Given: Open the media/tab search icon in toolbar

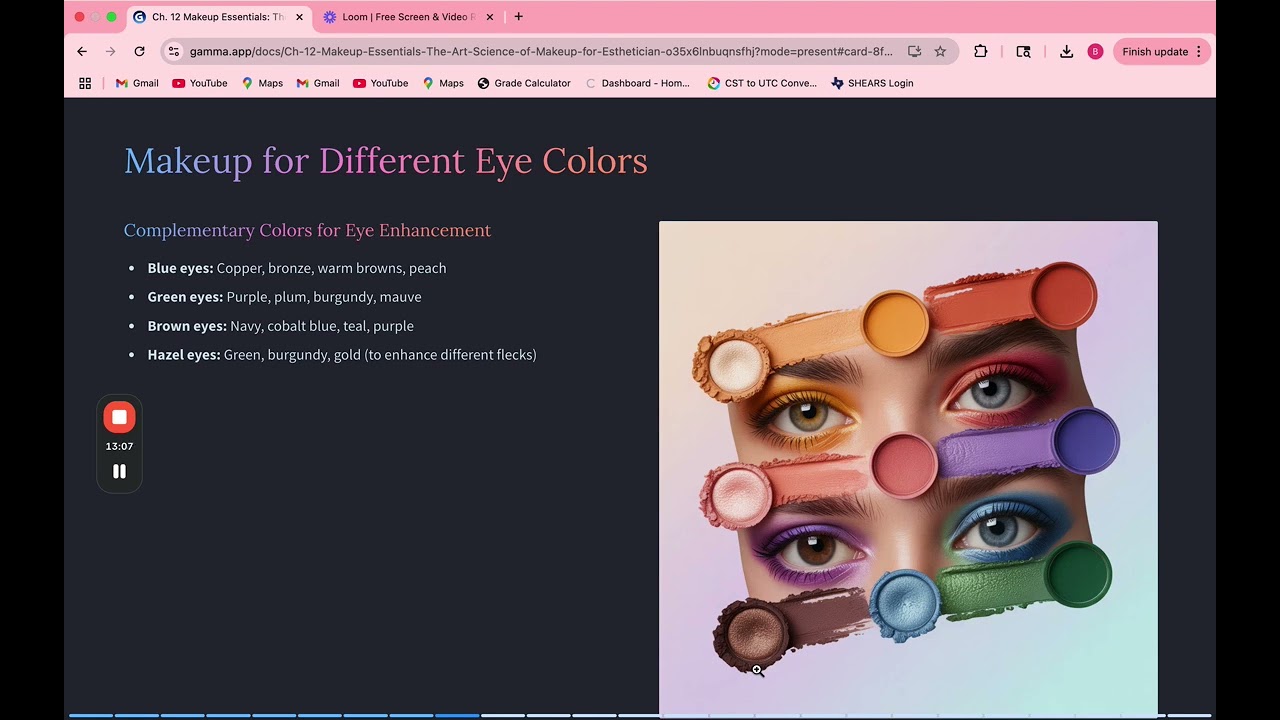Looking at the screenshot, I should (x=1023, y=52).
